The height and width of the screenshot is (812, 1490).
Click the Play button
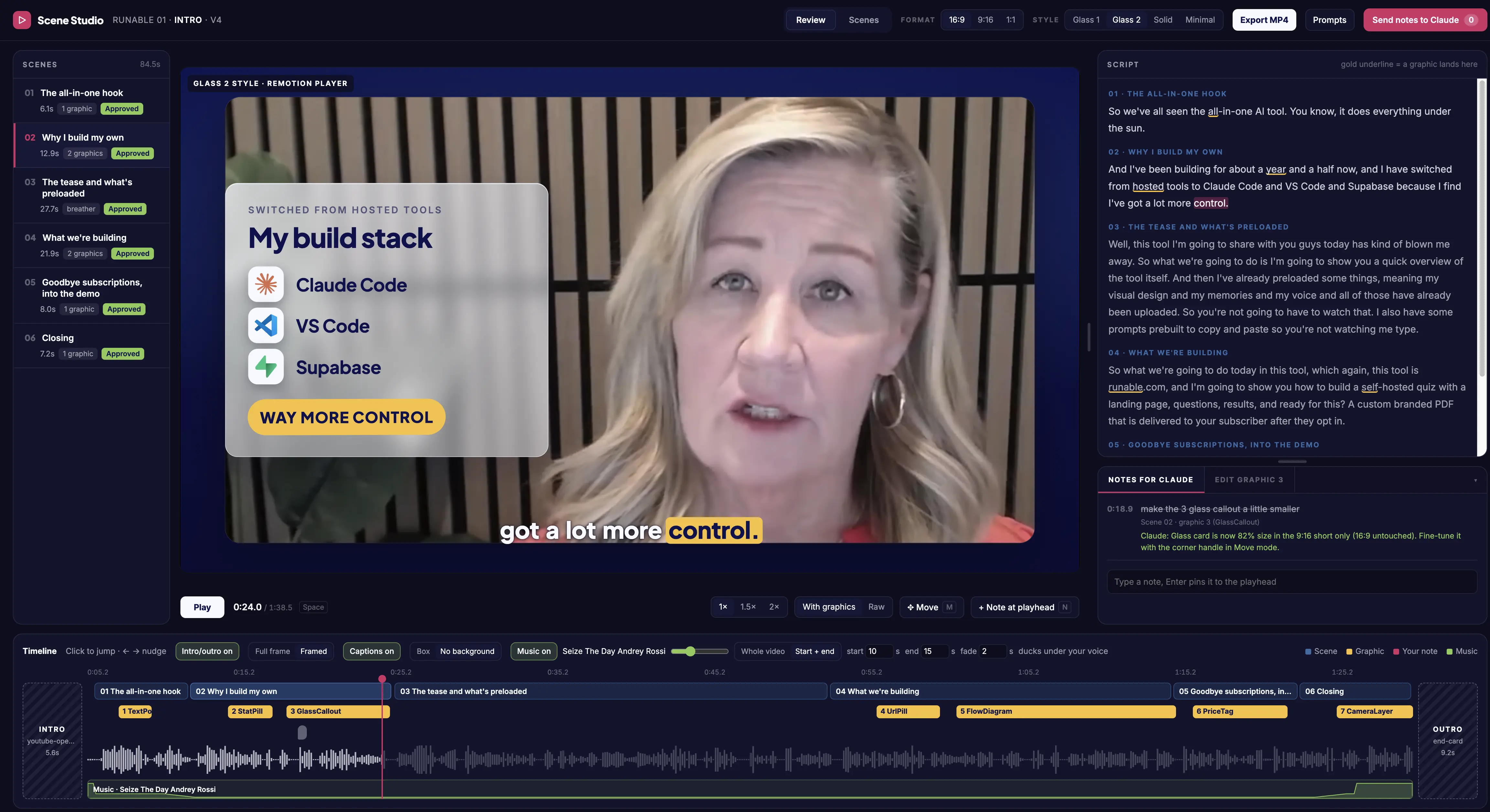[x=202, y=607]
